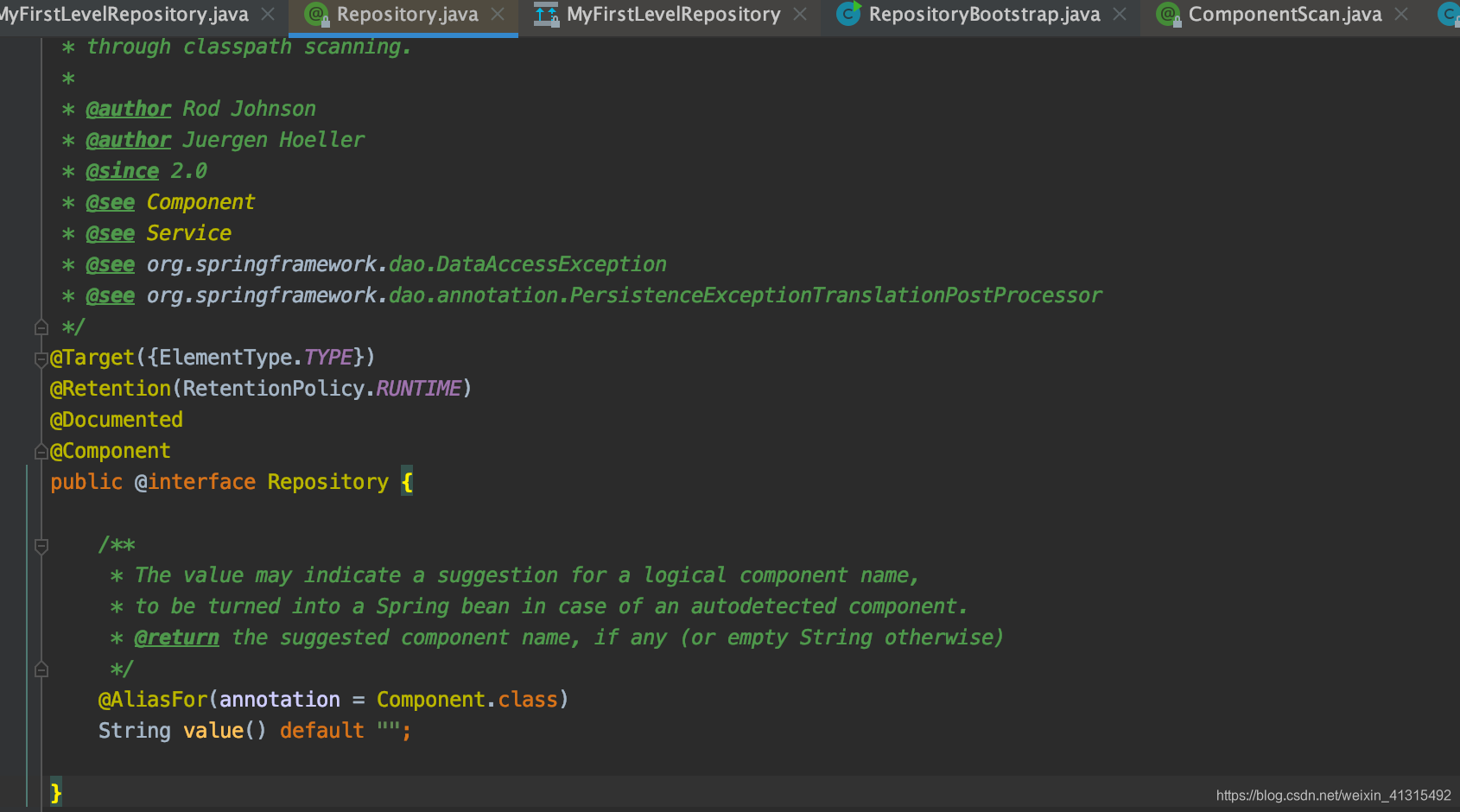Close the Repository.java tab
Screen dimensions: 1460x812
pyautogui.click(x=498, y=15)
